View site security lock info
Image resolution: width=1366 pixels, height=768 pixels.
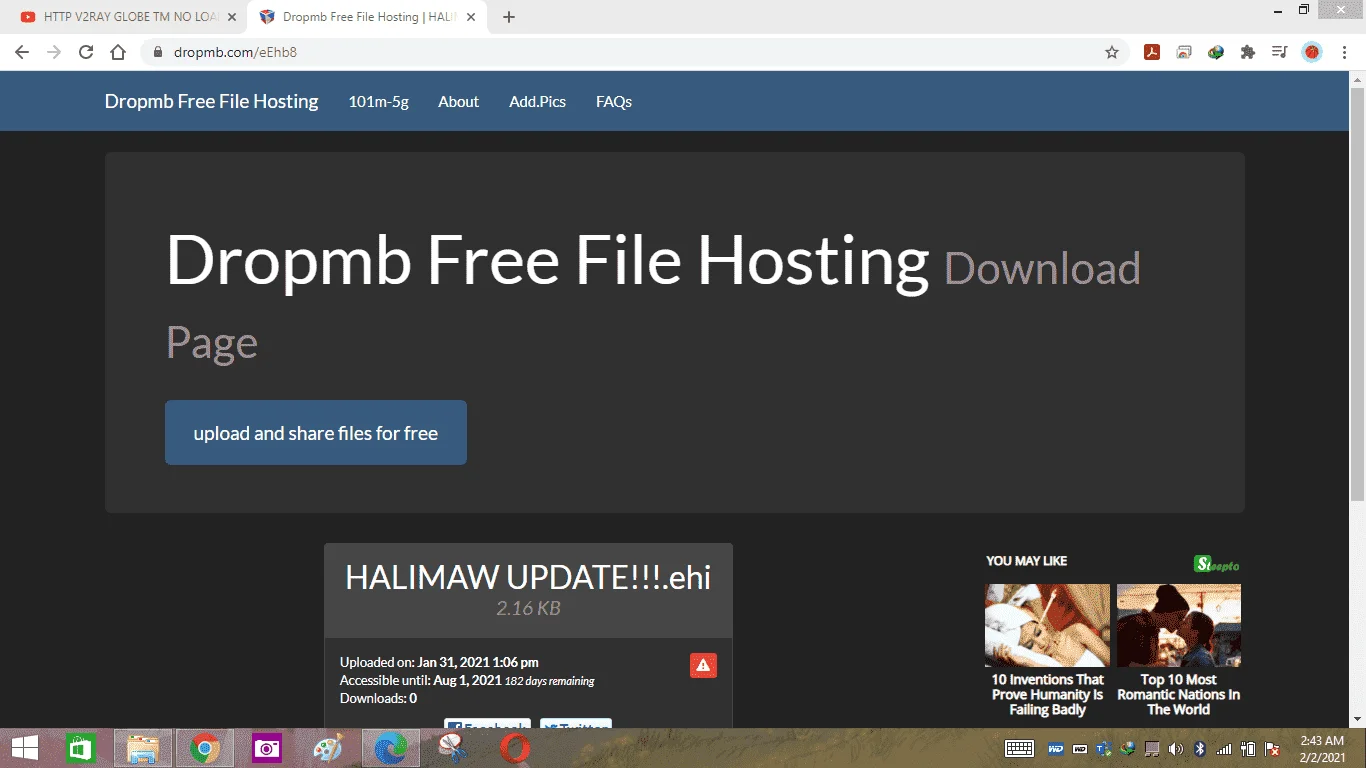pos(156,52)
